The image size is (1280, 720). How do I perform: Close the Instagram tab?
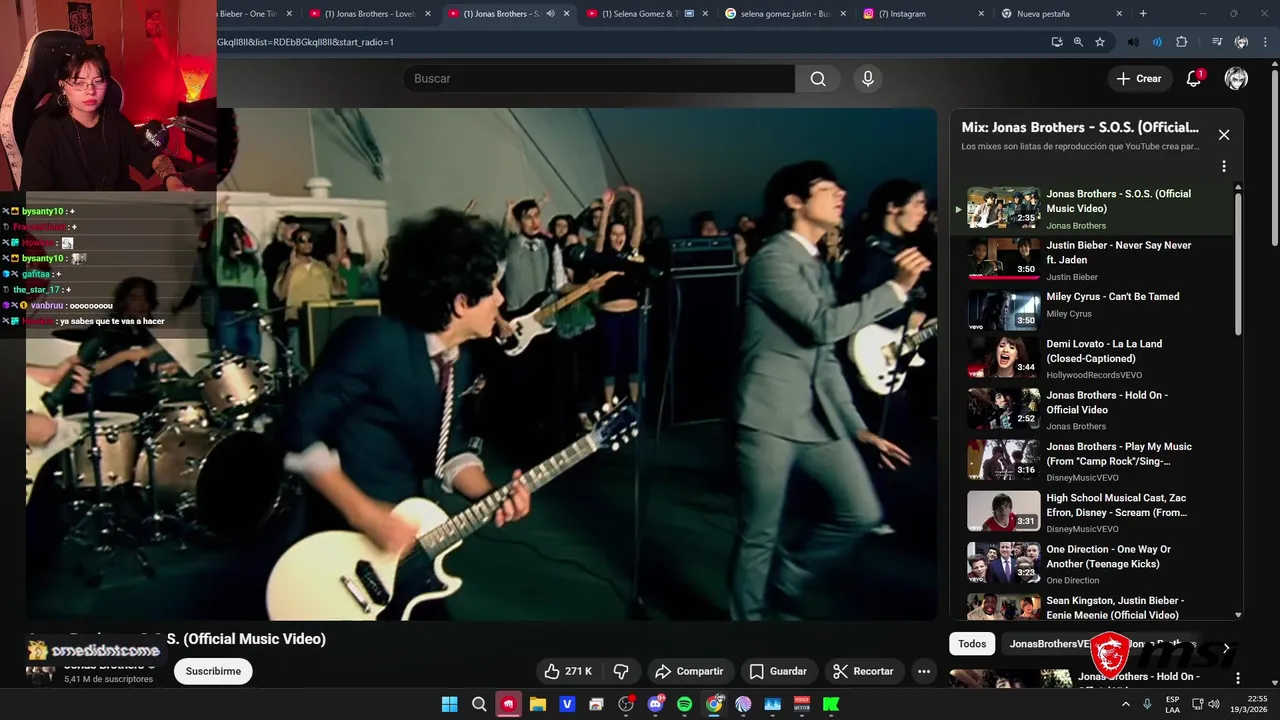pos(981,14)
